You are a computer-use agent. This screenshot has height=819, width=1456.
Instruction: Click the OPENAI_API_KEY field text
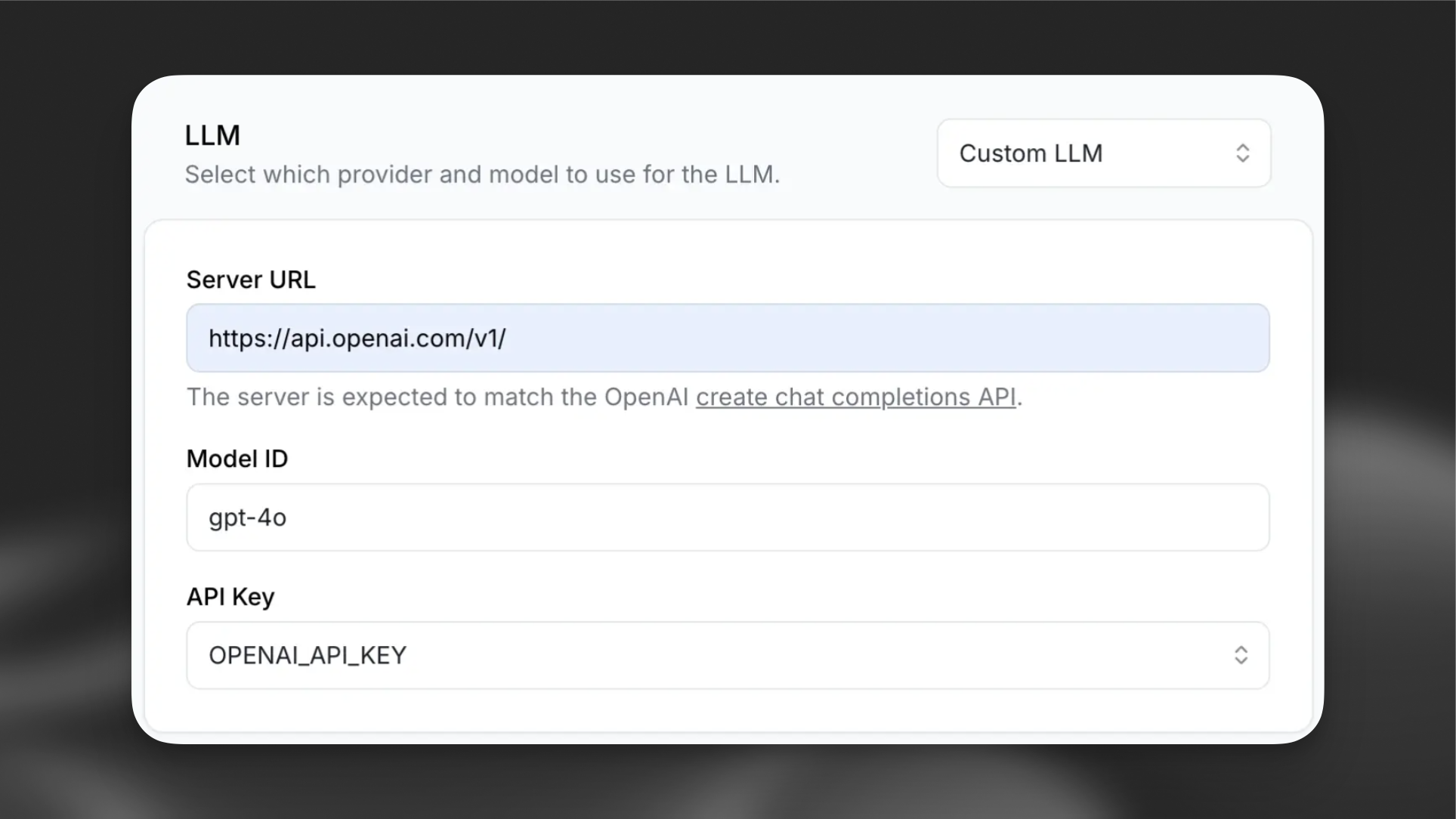(307, 655)
